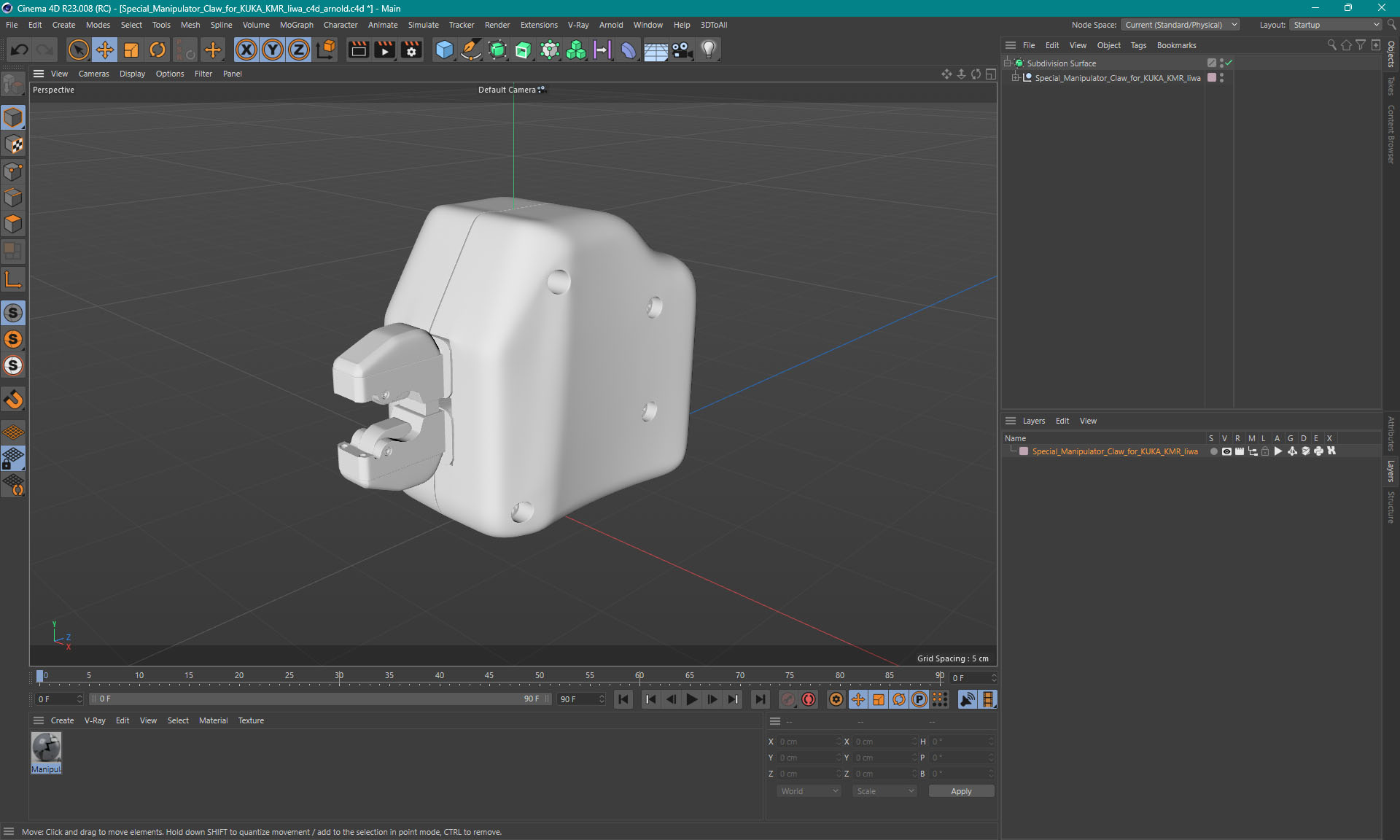This screenshot has height=840, width=1400.
Task: Toggle snapping magnet icon
Action: point(13,400)
